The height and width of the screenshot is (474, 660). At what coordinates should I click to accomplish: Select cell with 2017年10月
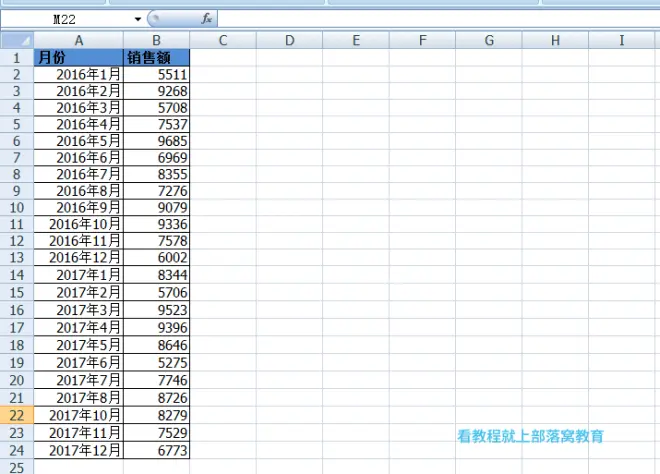click(79, 415)
